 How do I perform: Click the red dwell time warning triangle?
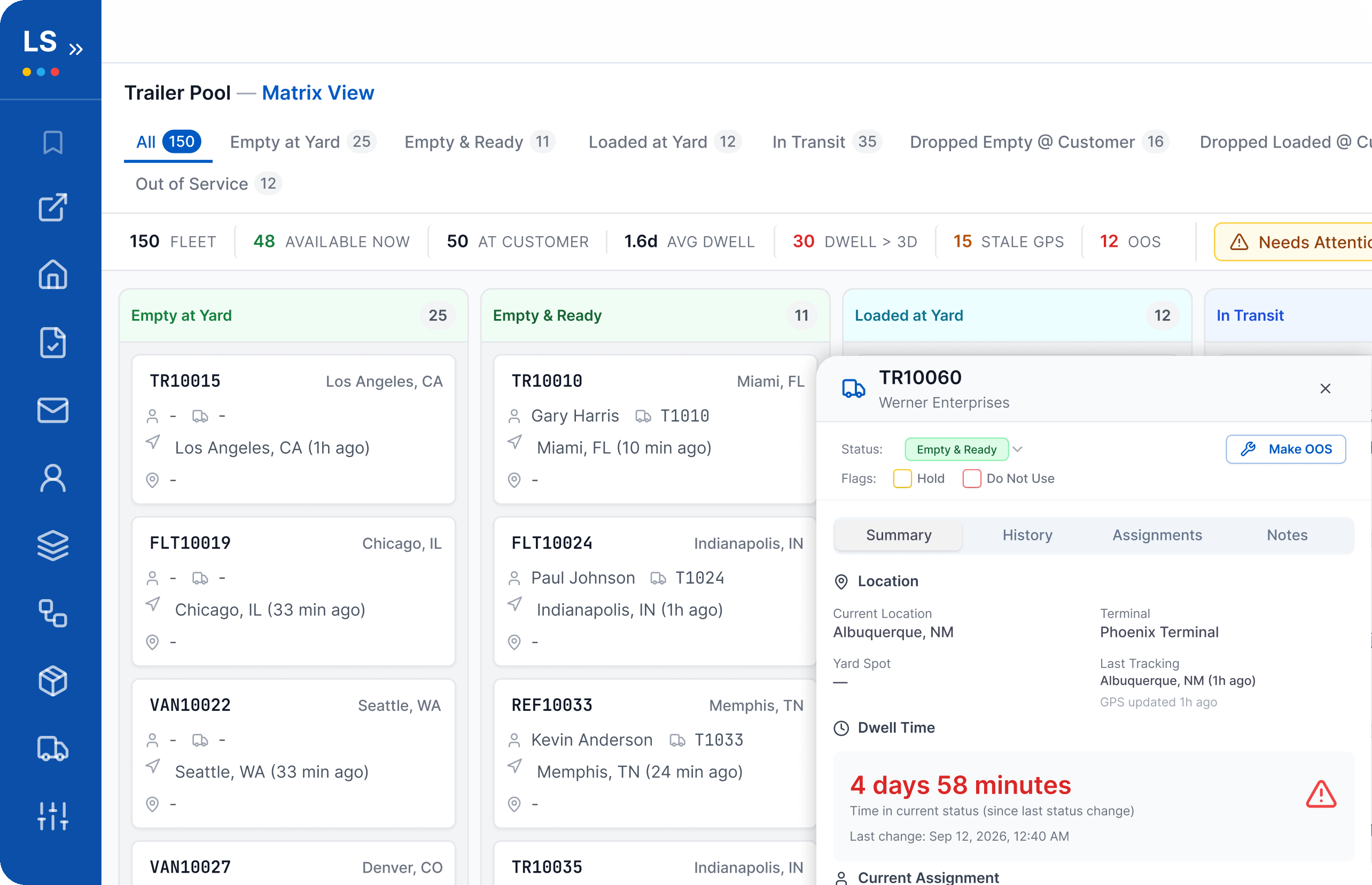(1321, 794)
